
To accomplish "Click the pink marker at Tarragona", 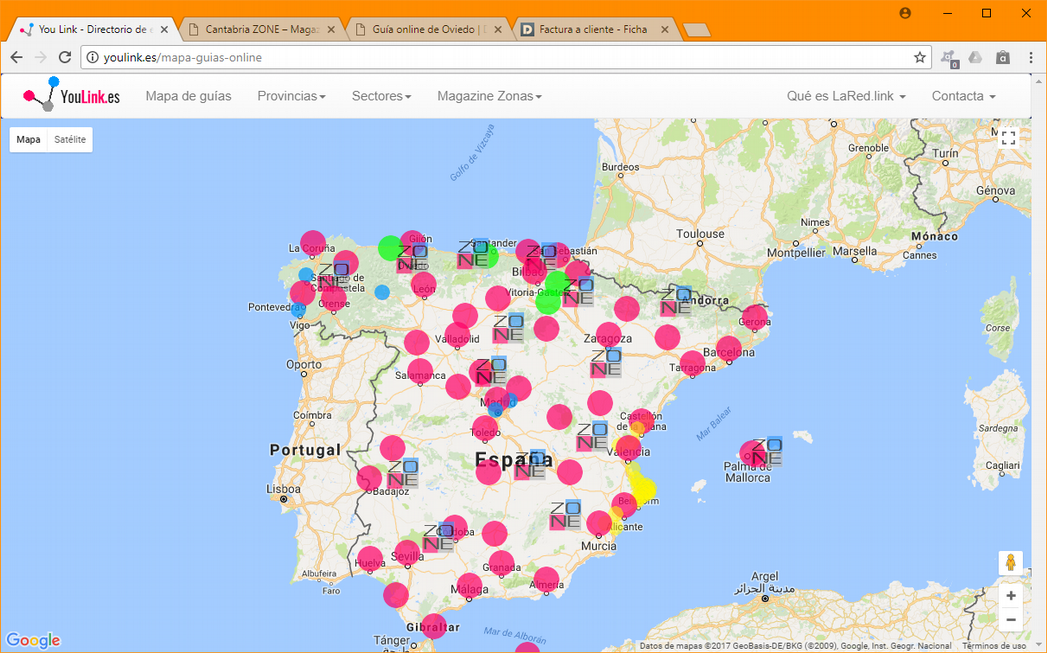I will pos(692,364).
